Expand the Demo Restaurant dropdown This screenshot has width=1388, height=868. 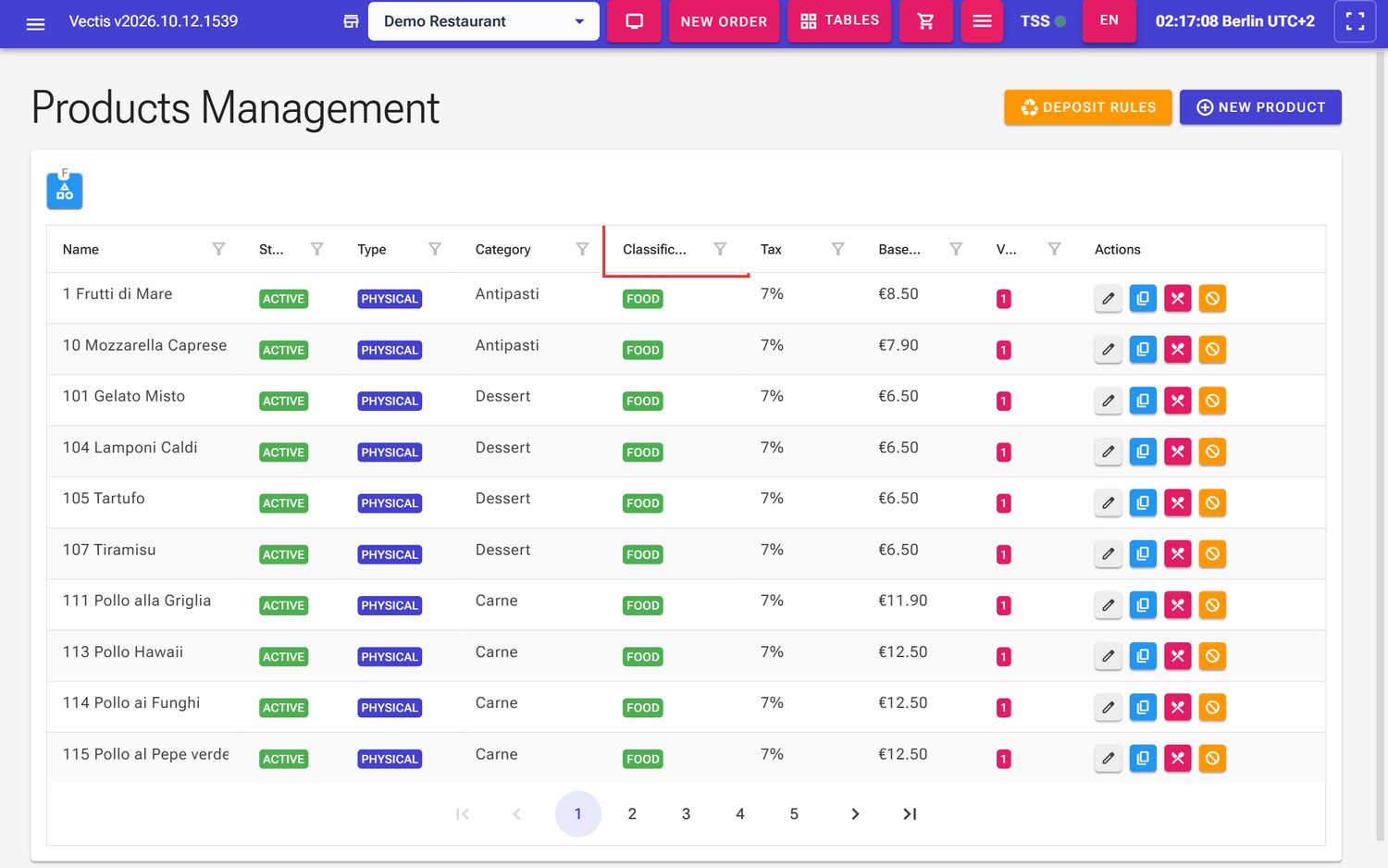(483, 21)
